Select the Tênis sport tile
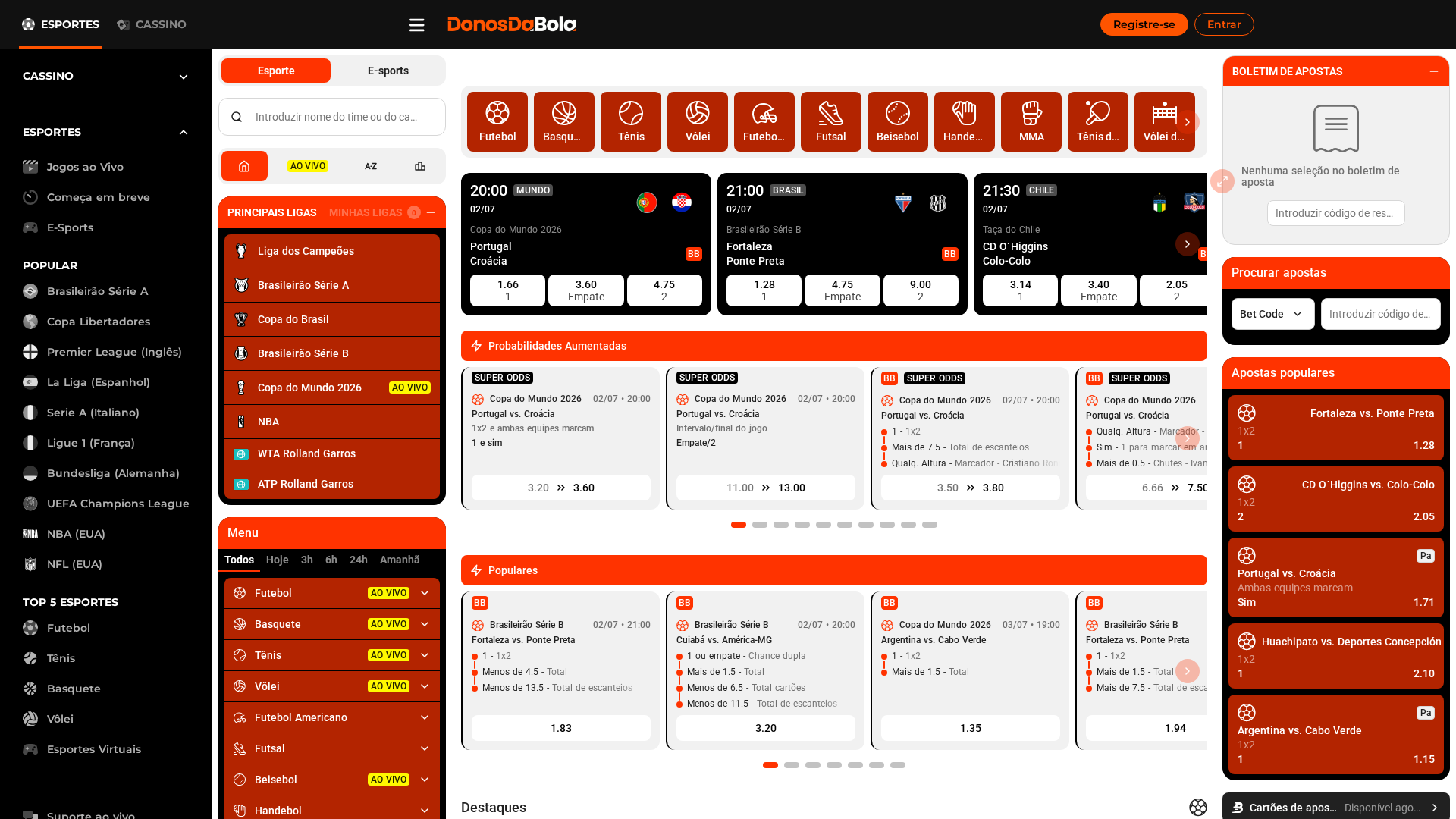1456x819 pixels. click(x=631, y=121)
